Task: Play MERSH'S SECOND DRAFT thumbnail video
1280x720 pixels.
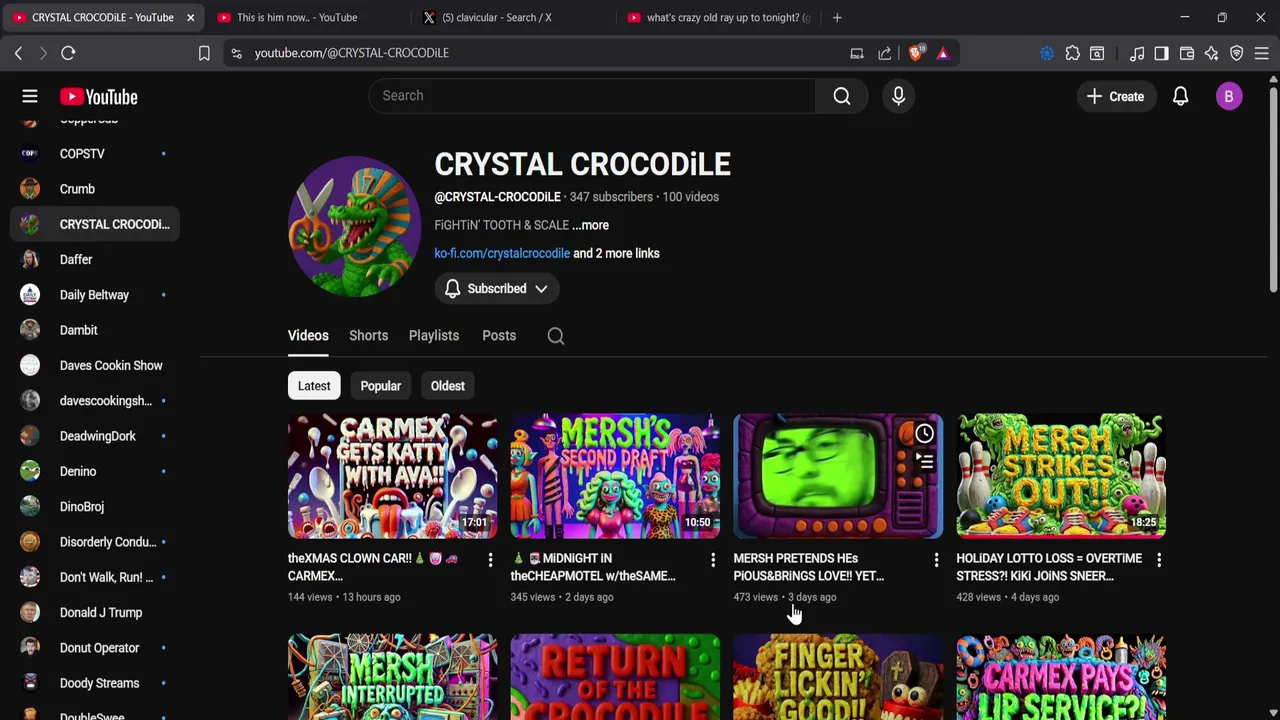Action: click(x=615, y=476)
